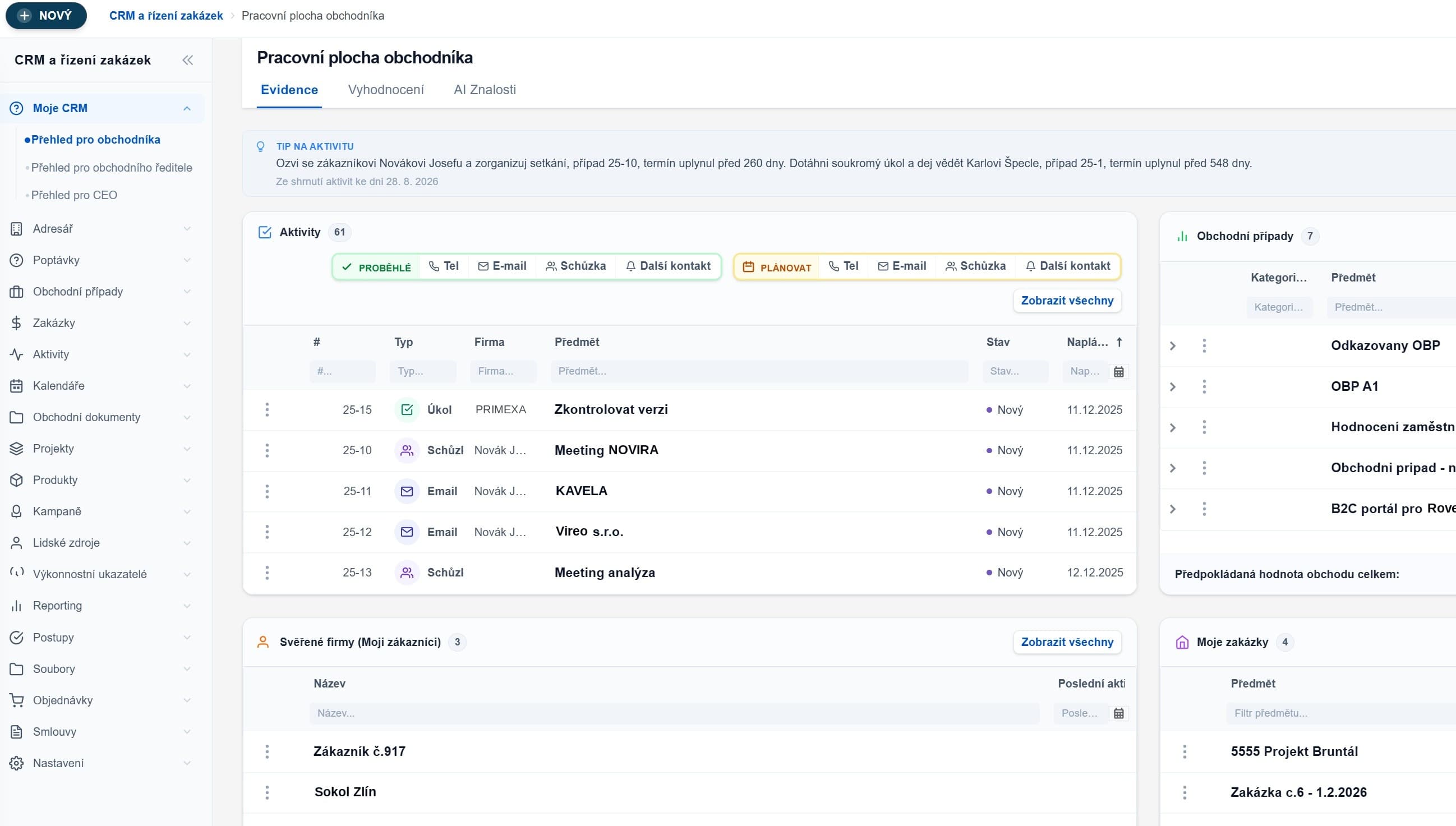Click the Název filter field in Svěřené firmy

(x=674, y=713)
